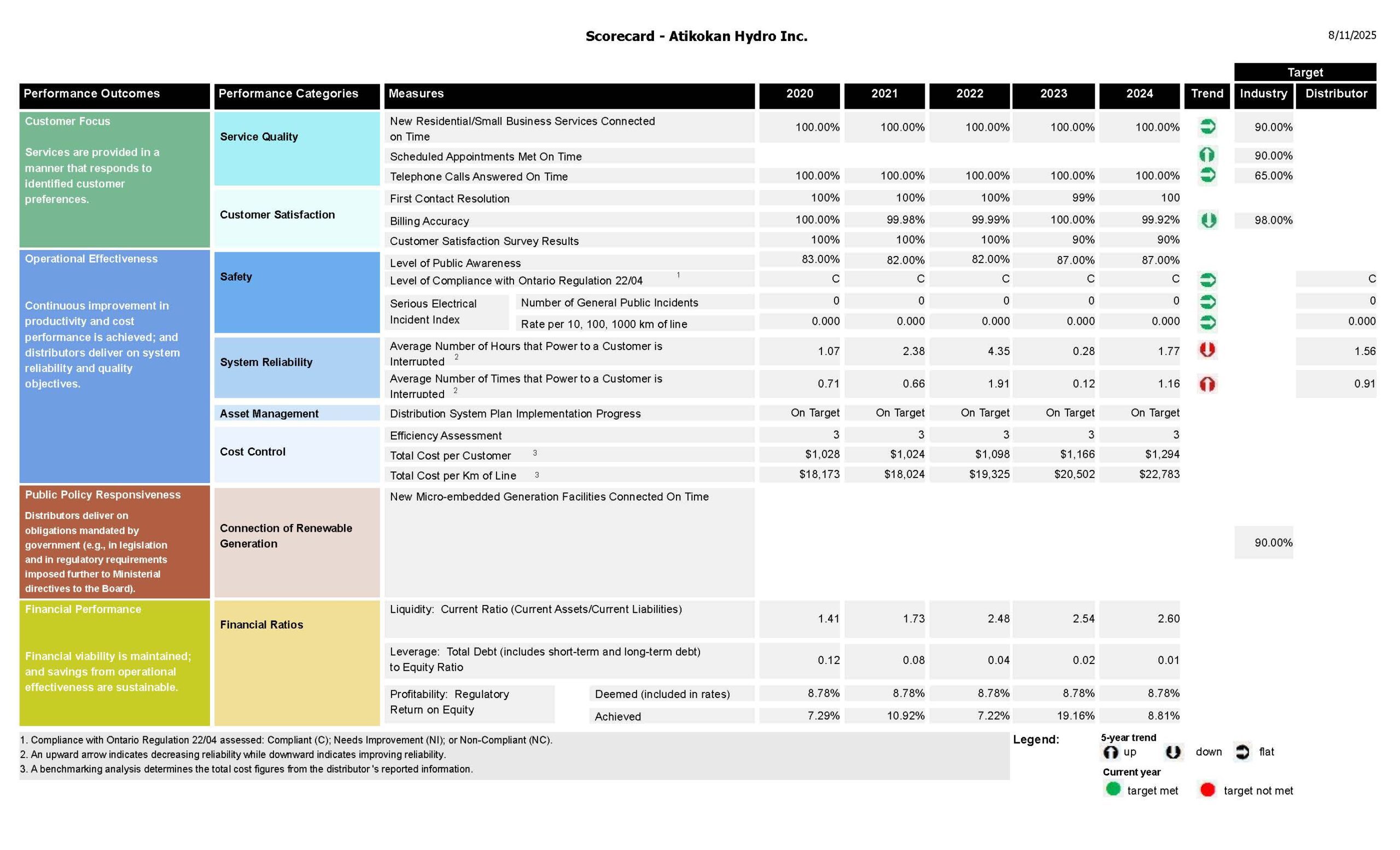Screen dimensions: 1400x850
Task: Click the Customer Focus outcome block
Action: (x=114, y=179)
